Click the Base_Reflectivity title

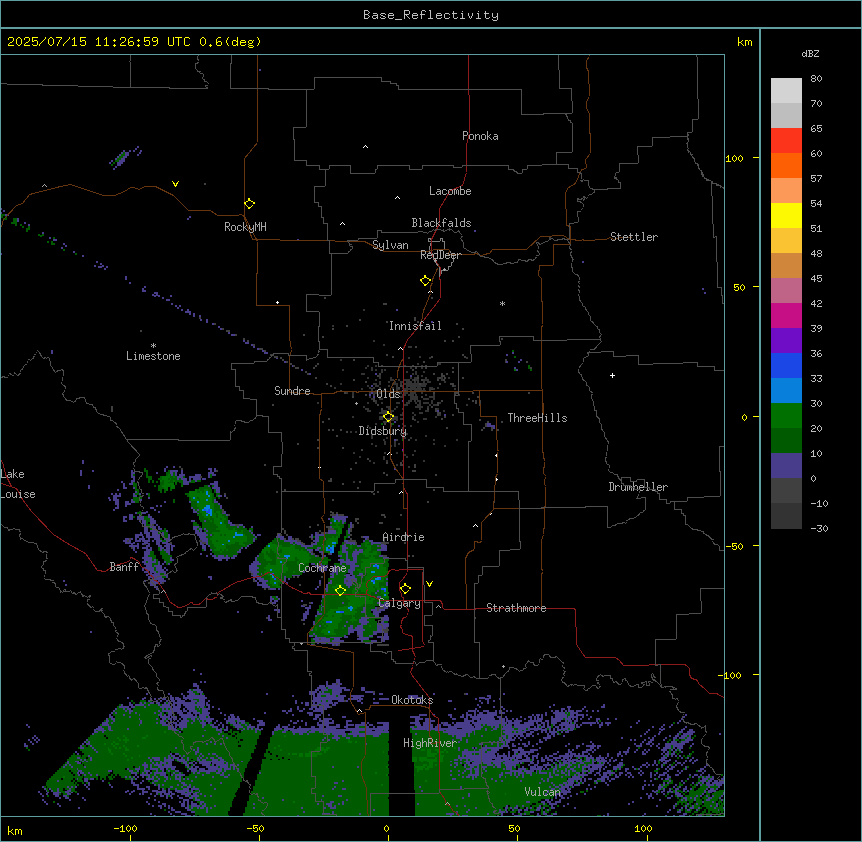click(x=431, y=15)
